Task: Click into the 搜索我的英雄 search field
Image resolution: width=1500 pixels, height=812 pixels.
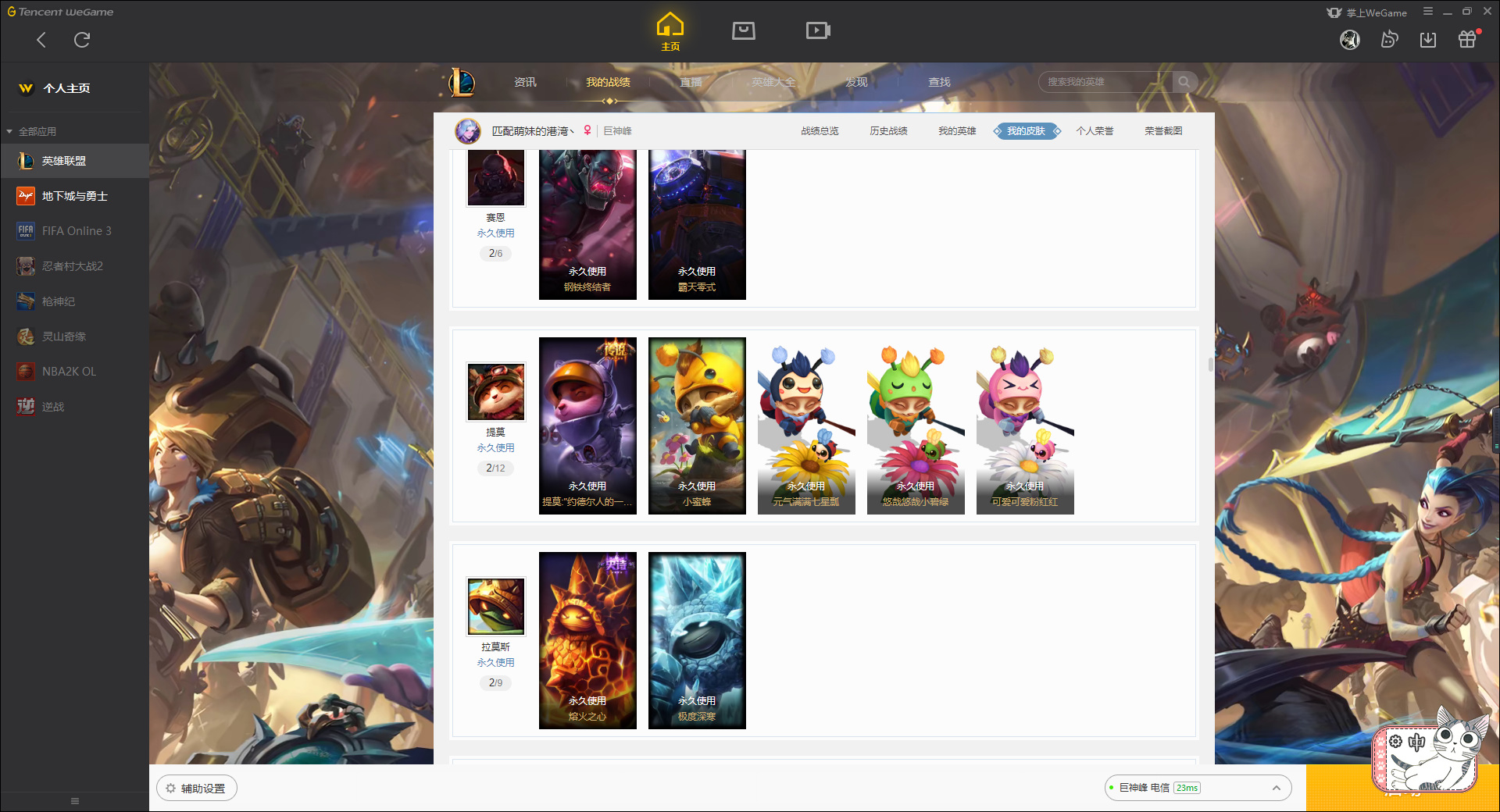Action: click(1105, 82)
